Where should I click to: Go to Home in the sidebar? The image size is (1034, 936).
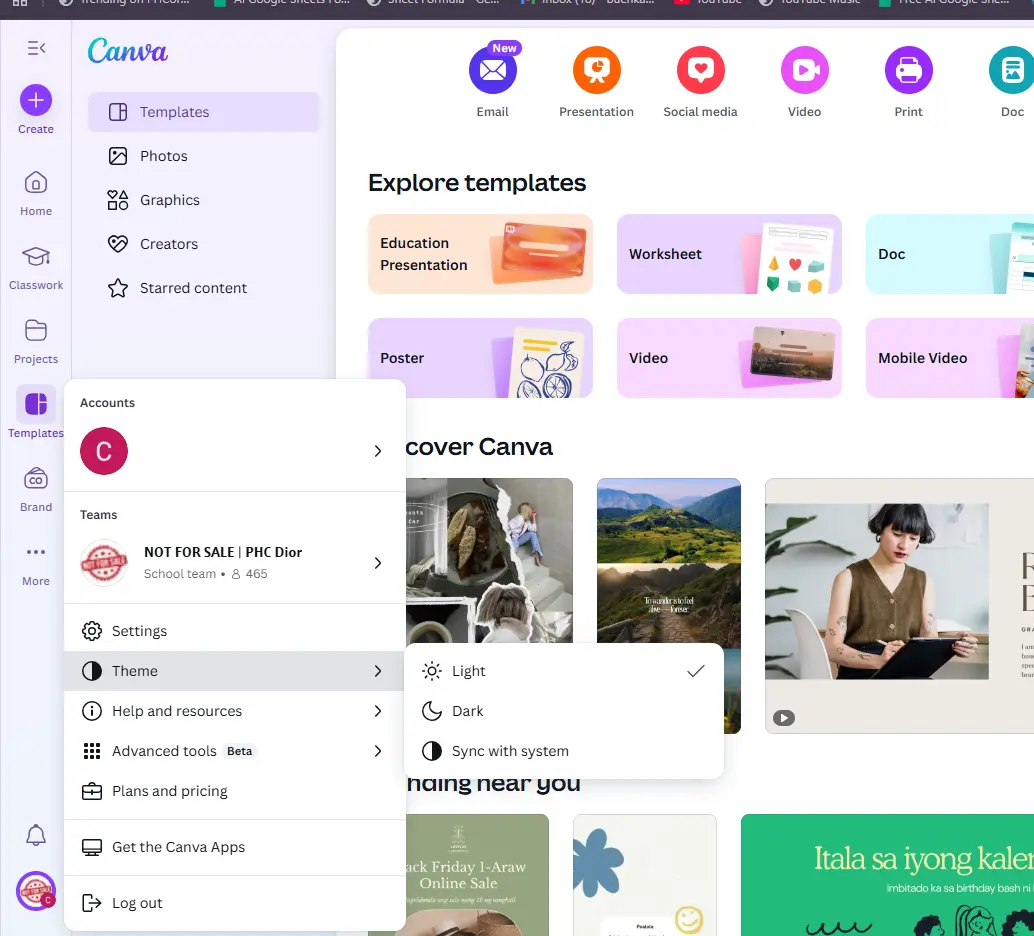pyautogui.click(x=36, y=193)
